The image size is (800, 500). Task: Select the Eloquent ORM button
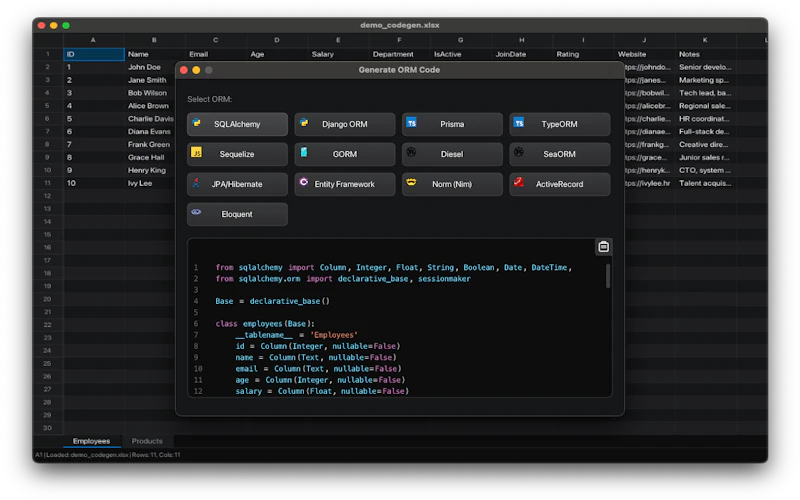pyautogui.click(x=237, y=214)
